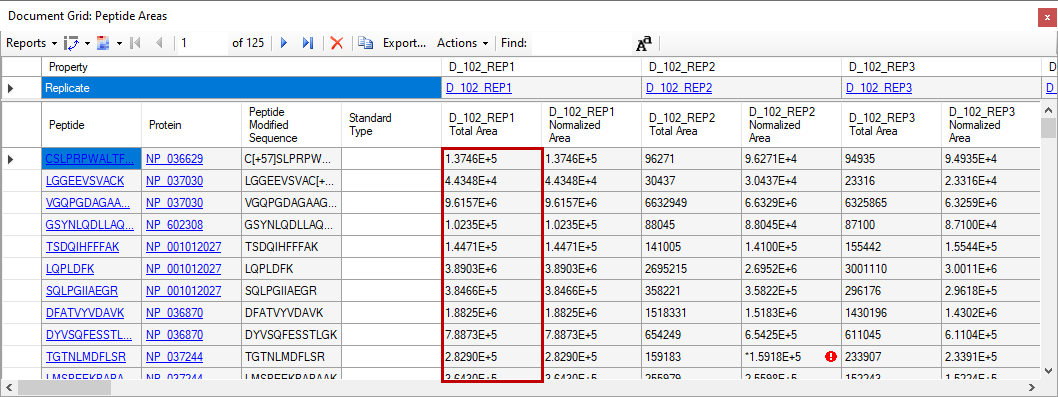Click the D_102_REP2 Normalized Area column header
Image resolution: width=1058 pixels, height=397 pixels.
pyautogui.click(x=791, y=125)
